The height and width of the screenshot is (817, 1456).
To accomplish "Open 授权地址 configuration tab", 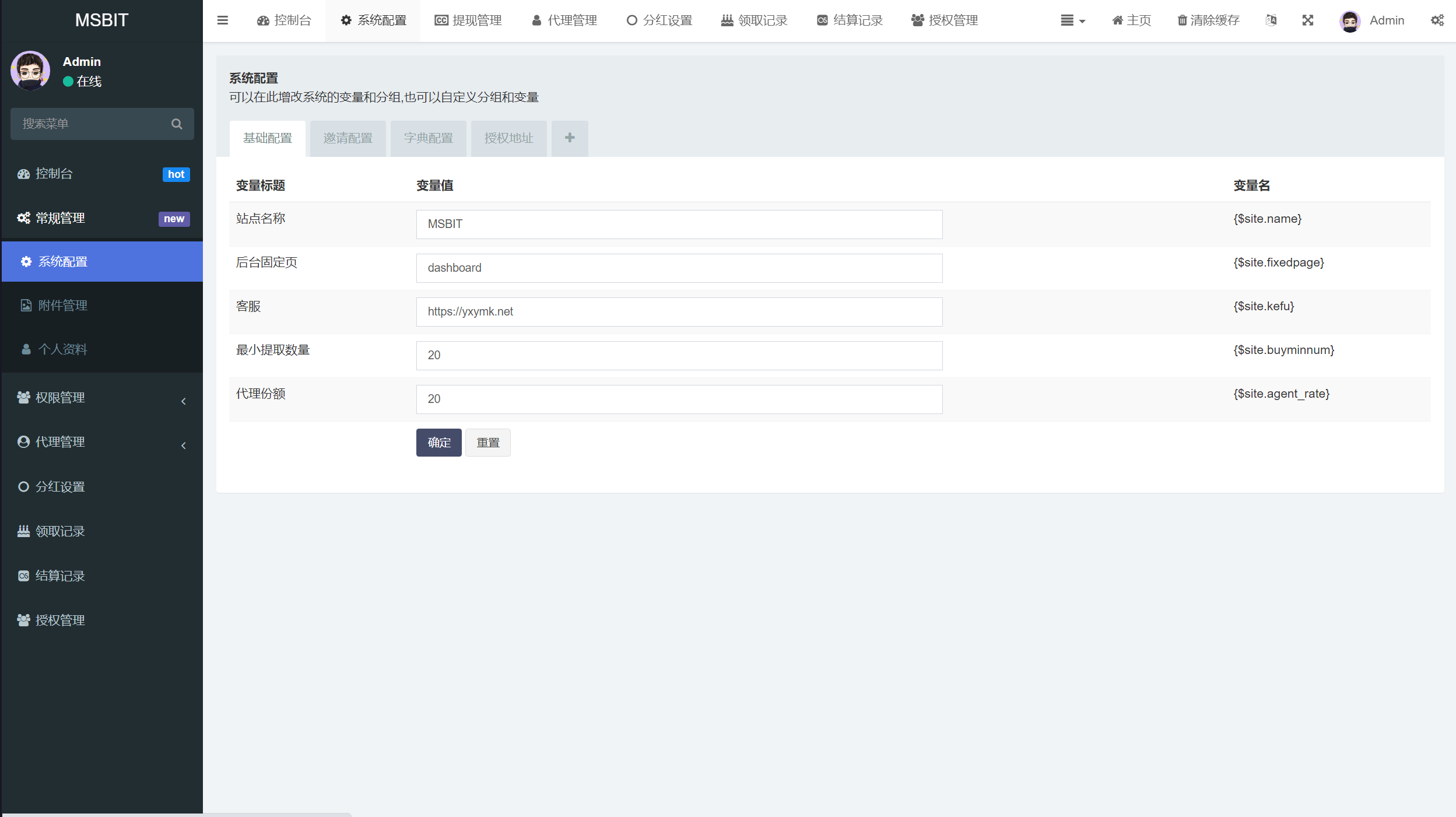I will (508, 138).
